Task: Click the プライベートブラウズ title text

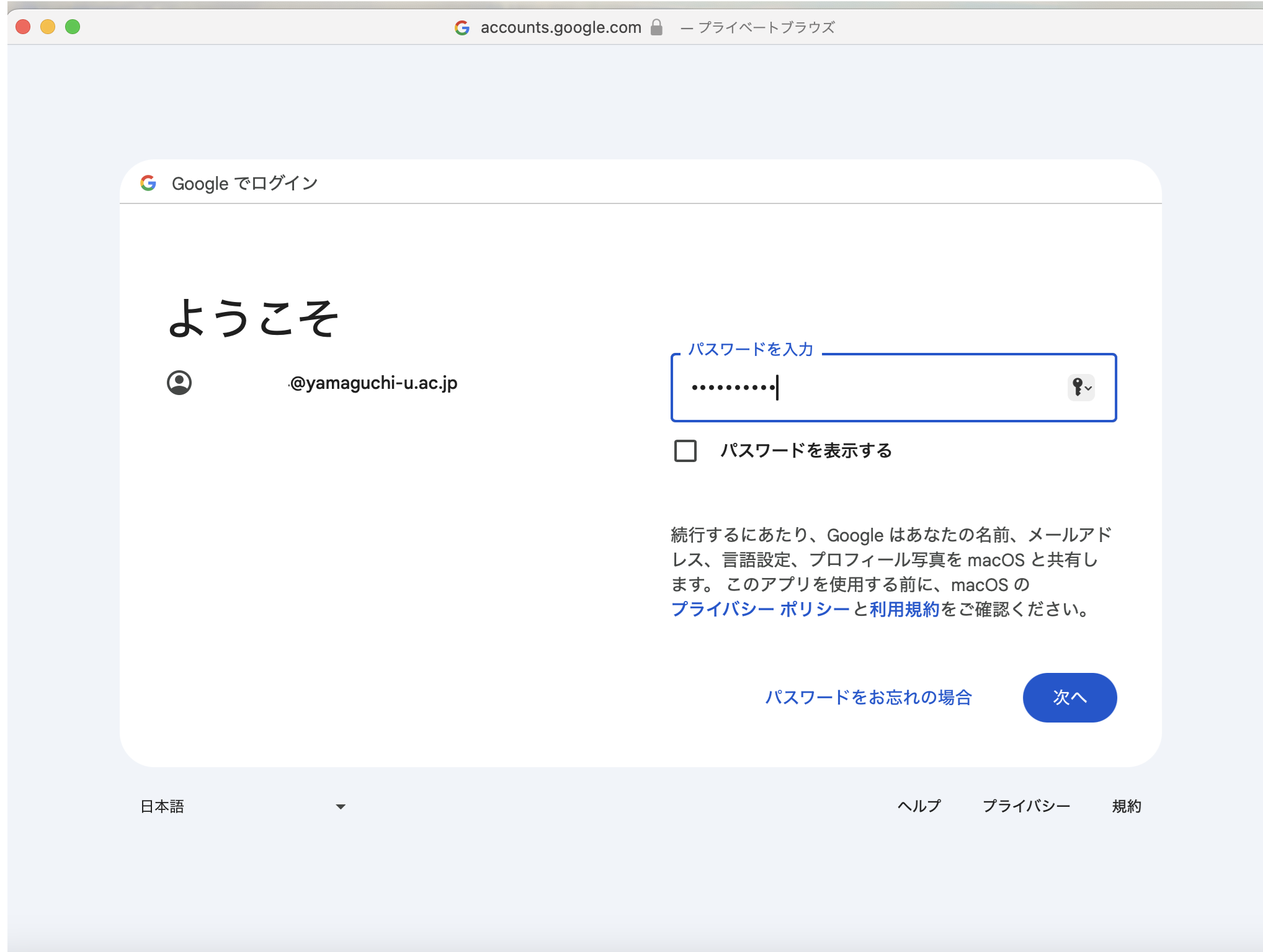Action: pos(766,27)
